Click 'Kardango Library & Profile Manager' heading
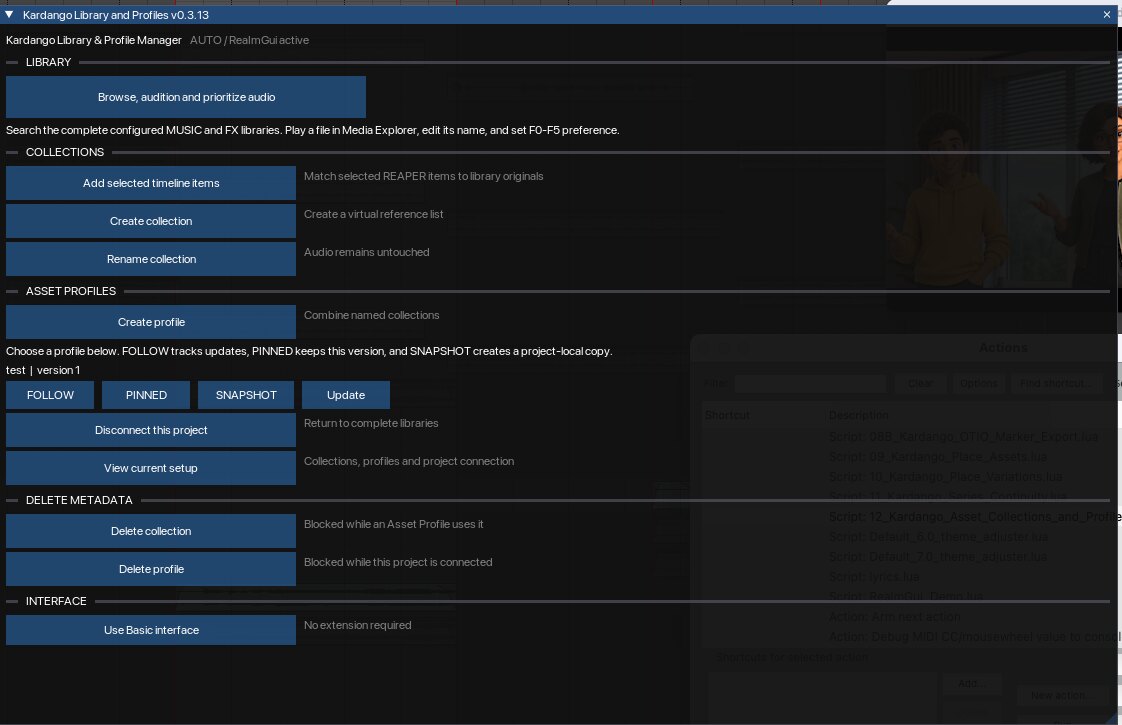 point(94,40)
